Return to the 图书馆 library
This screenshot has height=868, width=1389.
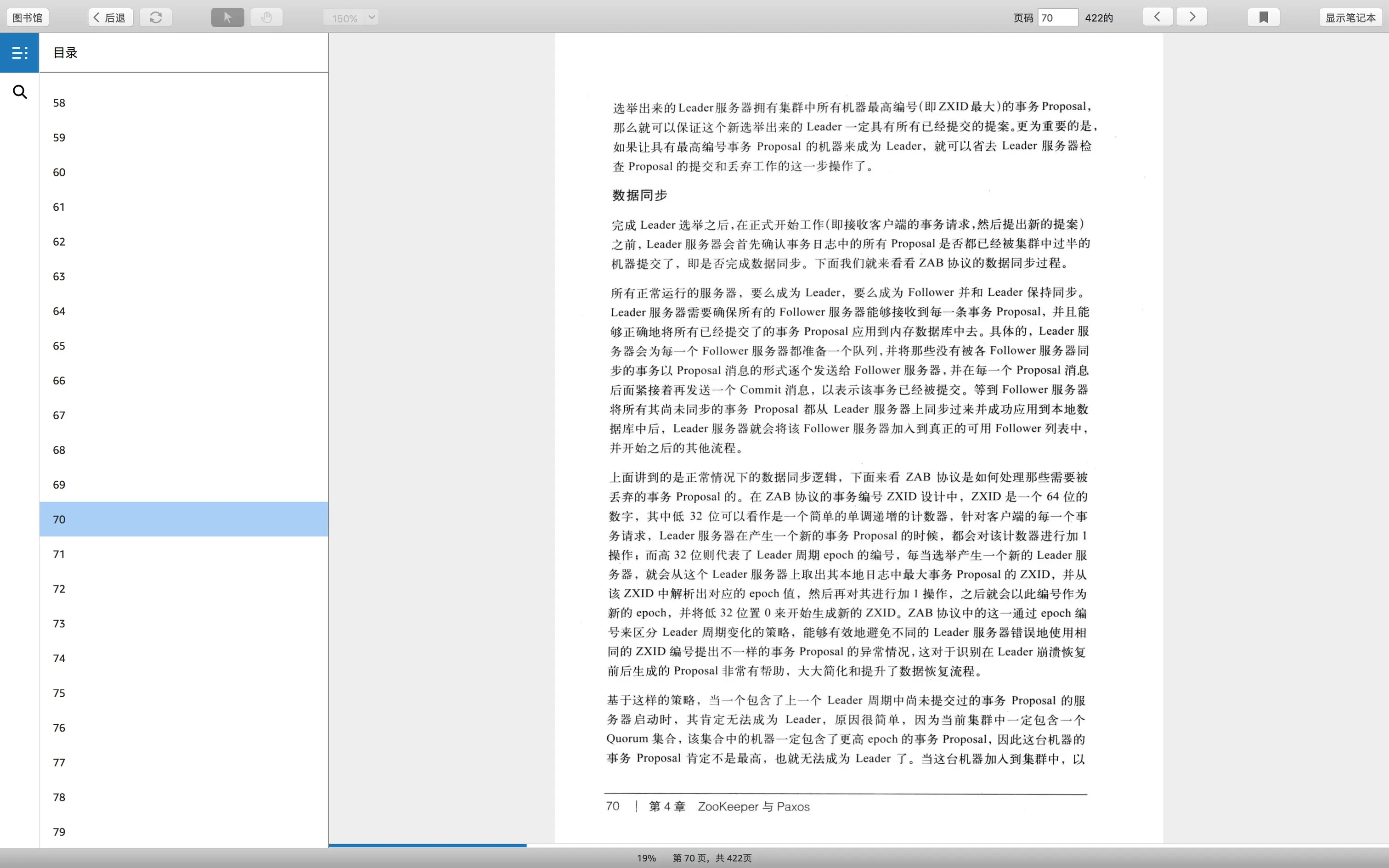click(x=28, y=17)
